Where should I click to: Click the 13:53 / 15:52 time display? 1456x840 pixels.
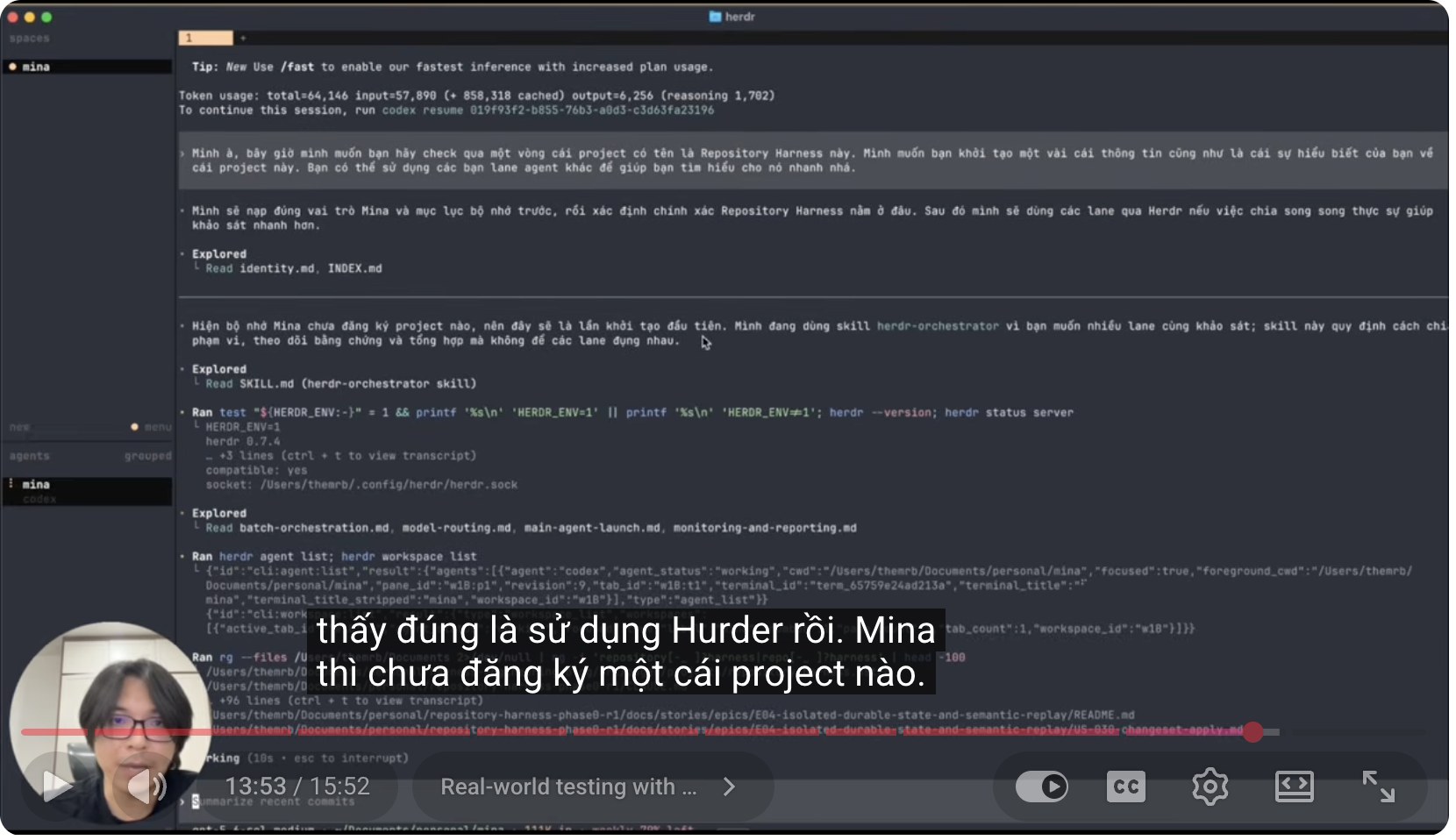click(x=297, y=787)
